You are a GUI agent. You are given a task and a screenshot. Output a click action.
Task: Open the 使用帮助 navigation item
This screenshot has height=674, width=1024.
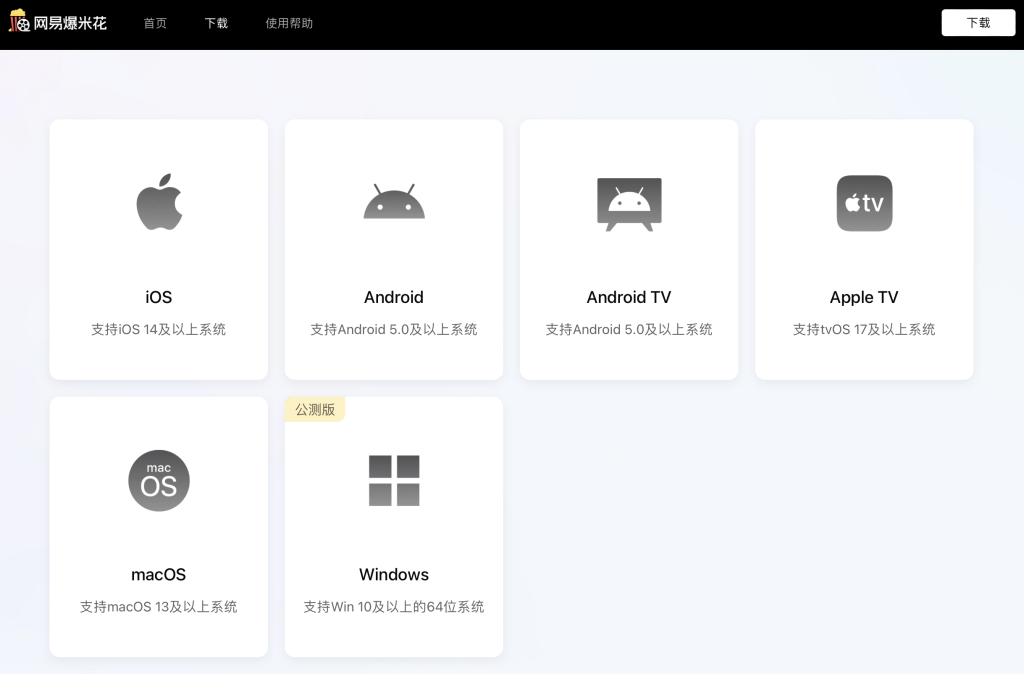[289, 23]
